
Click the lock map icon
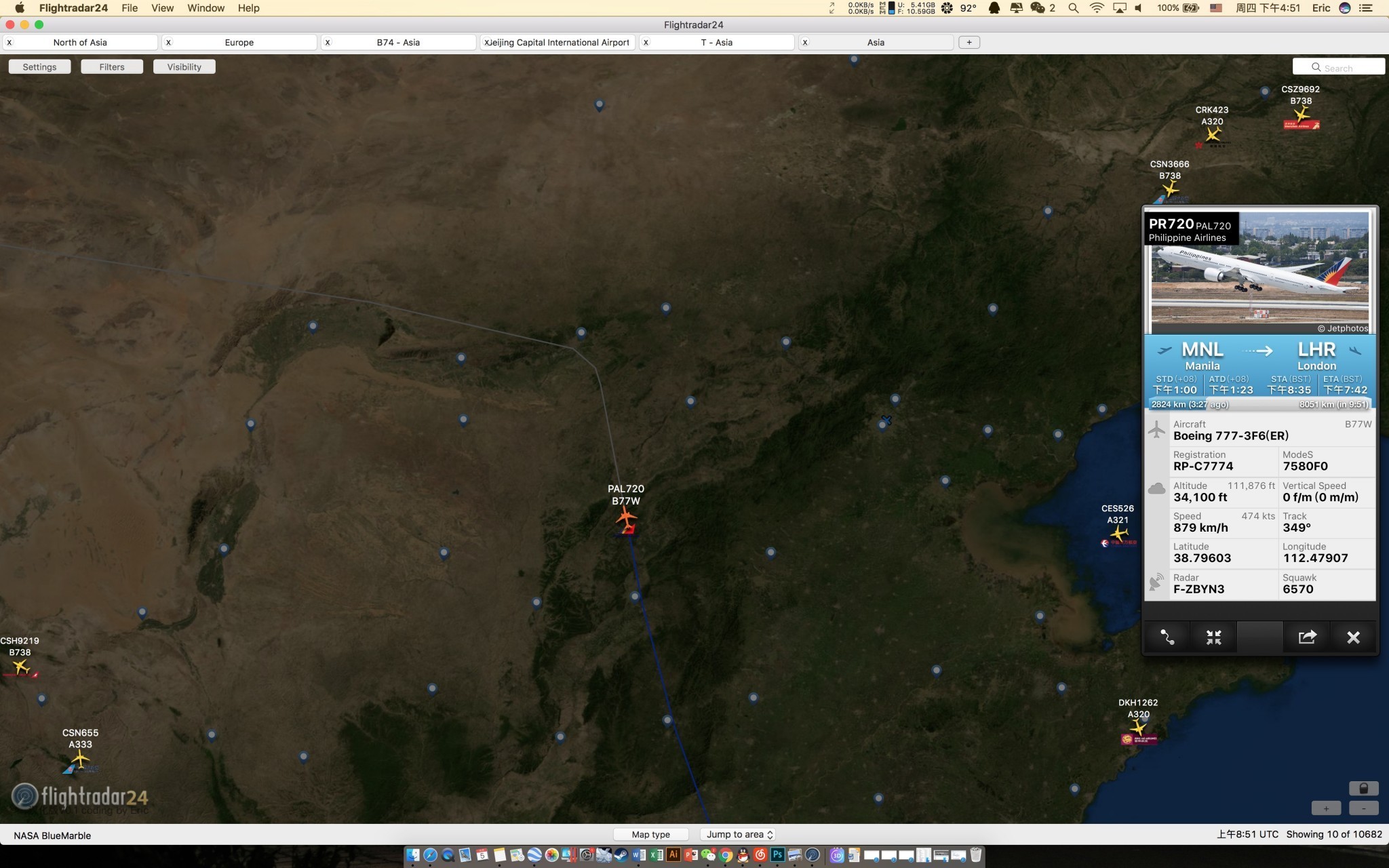1363,788
